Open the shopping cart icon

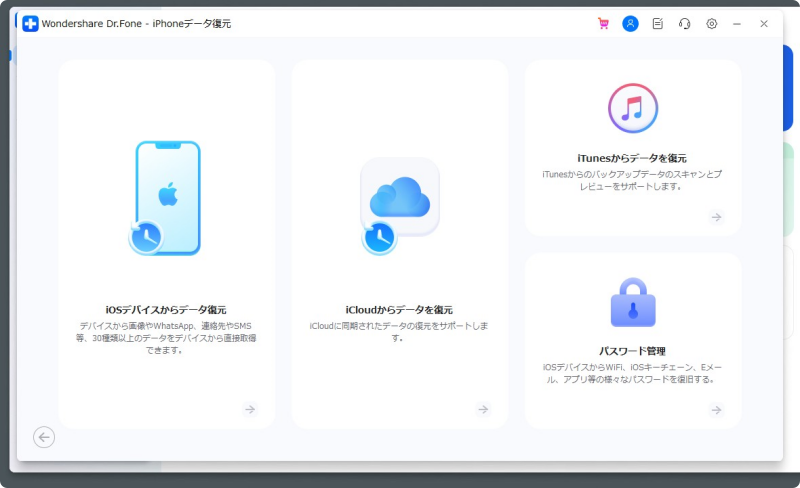pyautogui.click(x=604, y=23)
